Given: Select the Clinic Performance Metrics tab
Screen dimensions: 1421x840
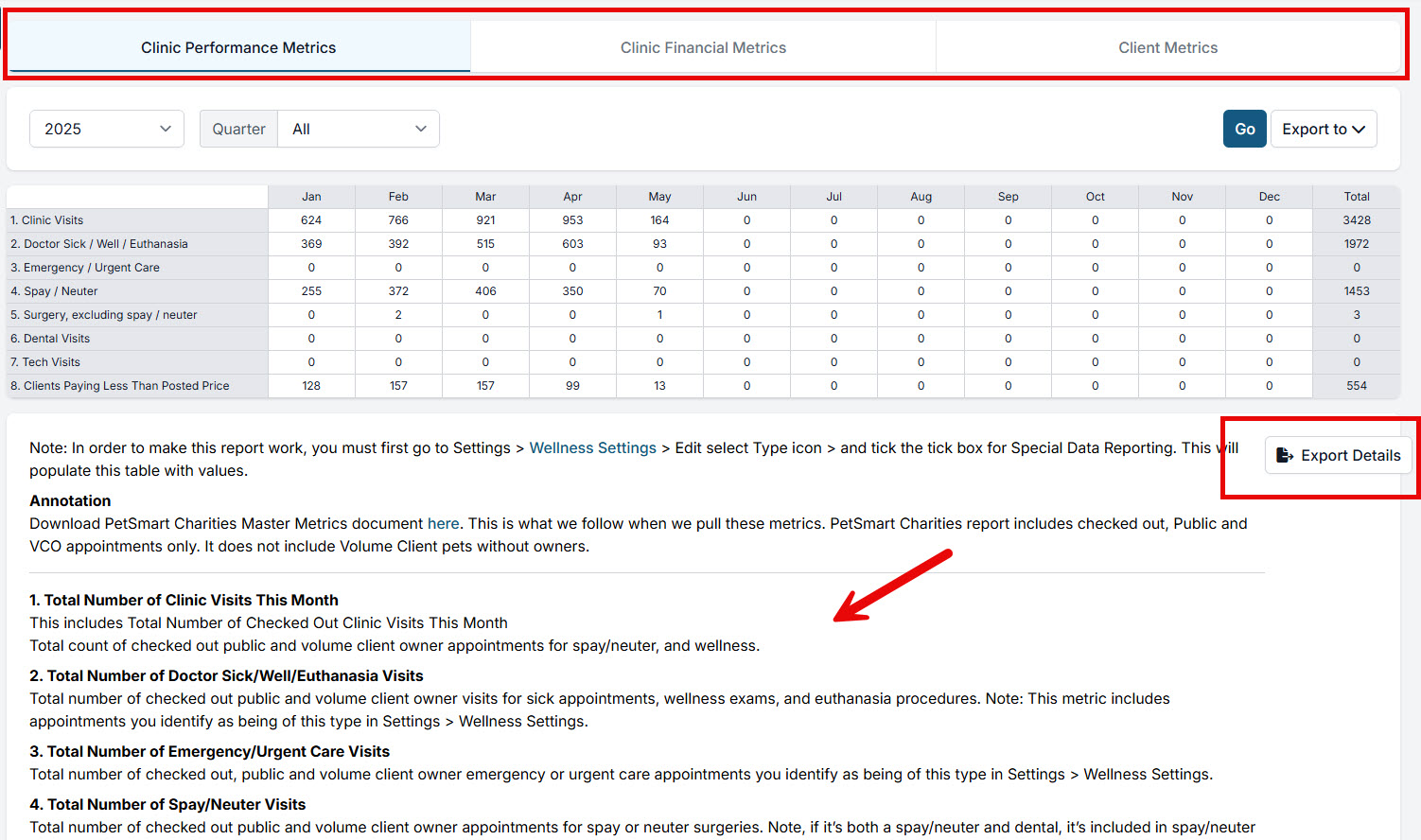Looking at the screenshot, I should point(238,47).
